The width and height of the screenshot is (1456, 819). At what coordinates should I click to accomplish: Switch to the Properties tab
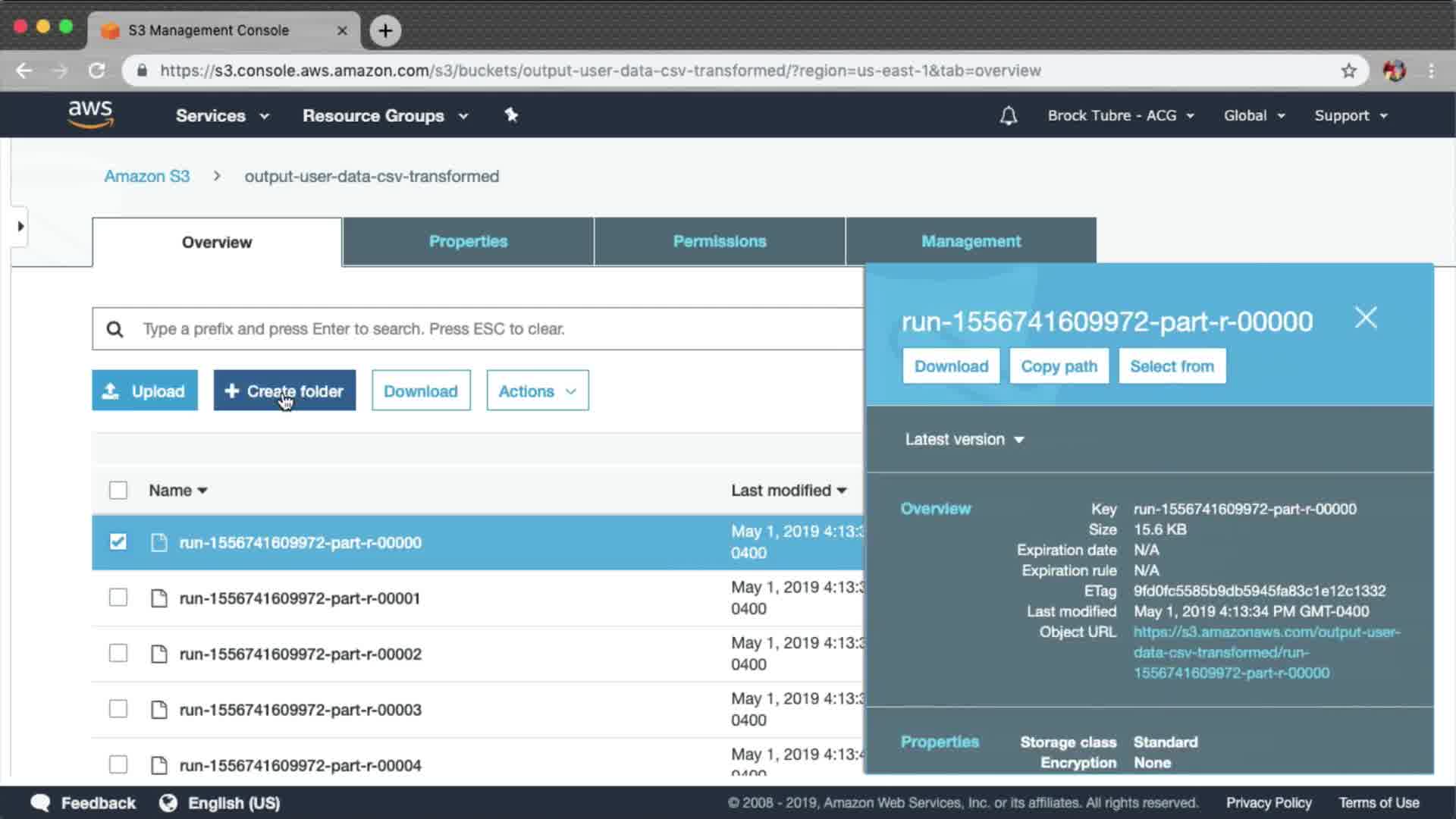click(x=468, y=241)
